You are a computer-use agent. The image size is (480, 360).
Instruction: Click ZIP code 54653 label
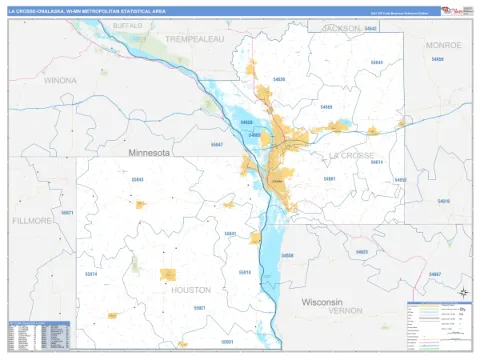point(400,180)
